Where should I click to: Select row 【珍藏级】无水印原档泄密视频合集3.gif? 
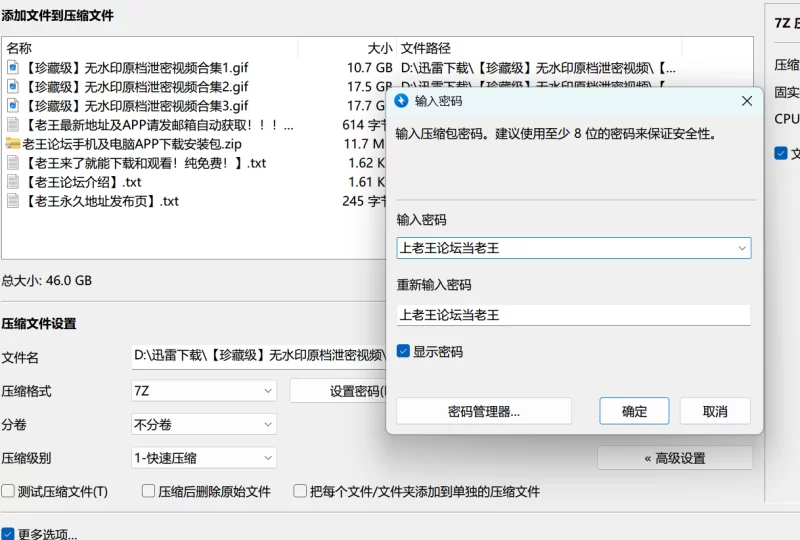194,106
